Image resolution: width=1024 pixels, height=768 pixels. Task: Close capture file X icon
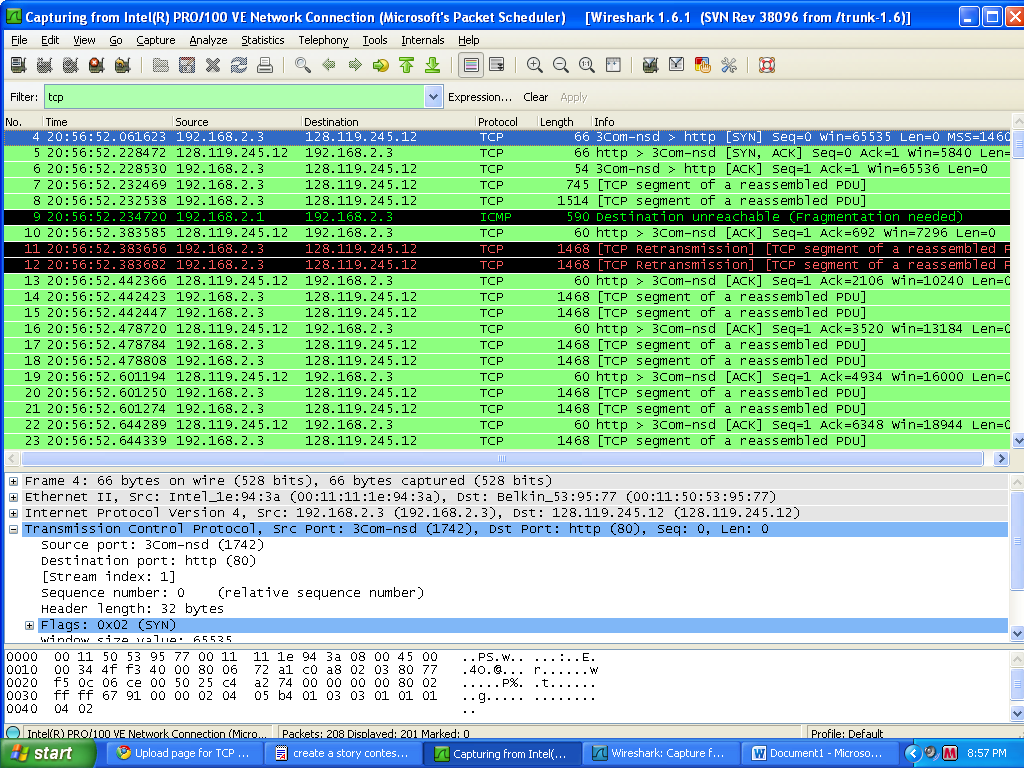(213, 65)
